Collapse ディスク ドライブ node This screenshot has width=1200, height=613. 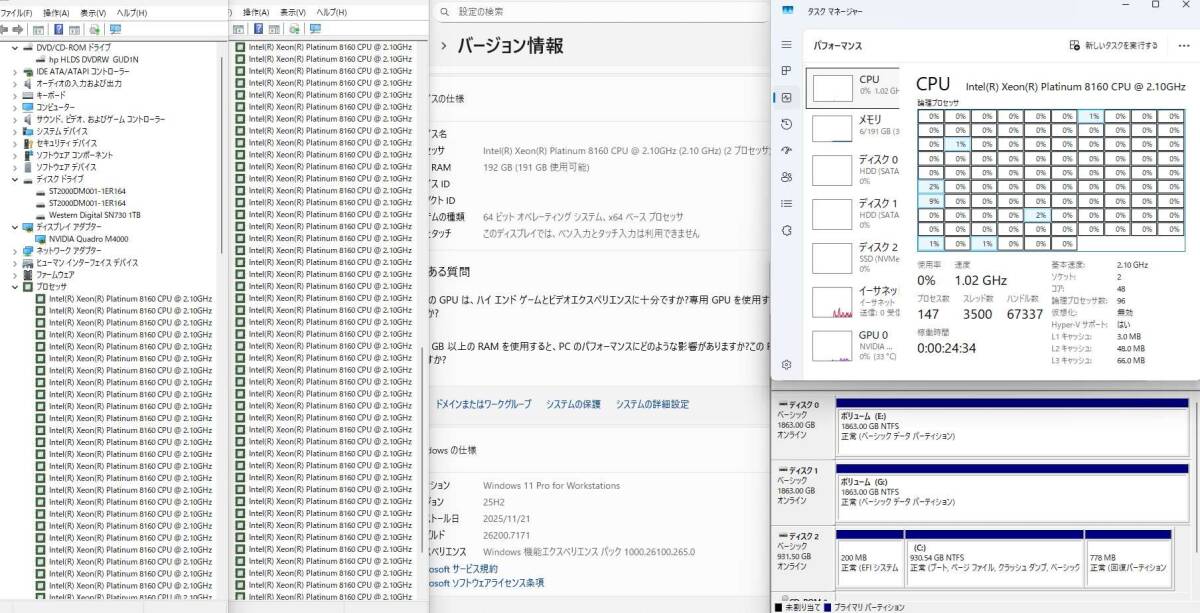(14, 179)
